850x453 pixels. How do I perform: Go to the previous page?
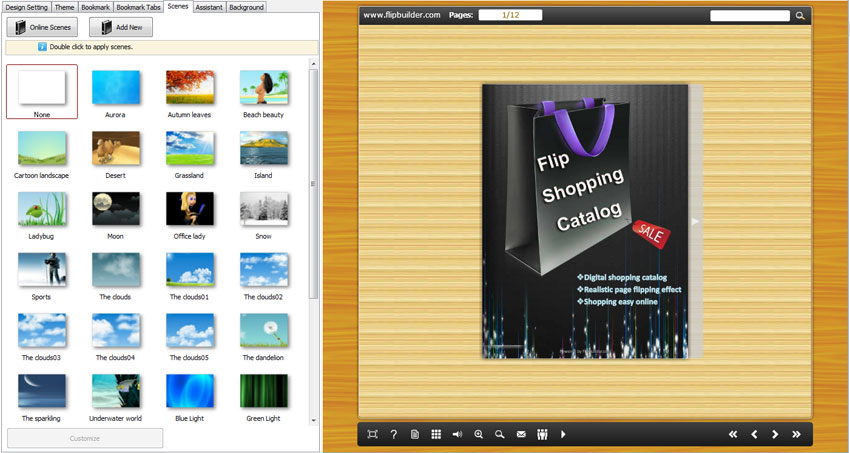754,434
